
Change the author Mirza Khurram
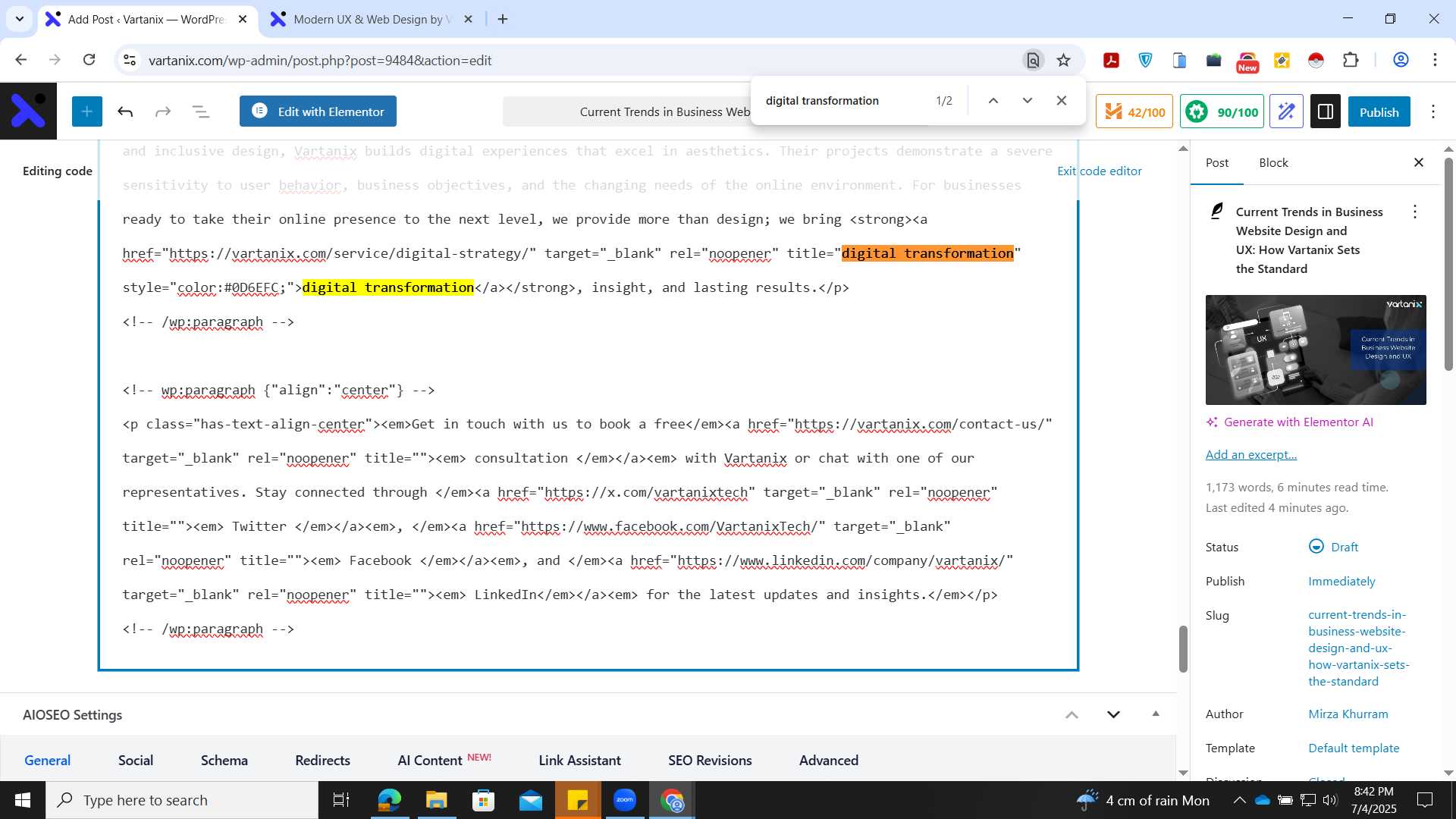(x=1348, y=714)
